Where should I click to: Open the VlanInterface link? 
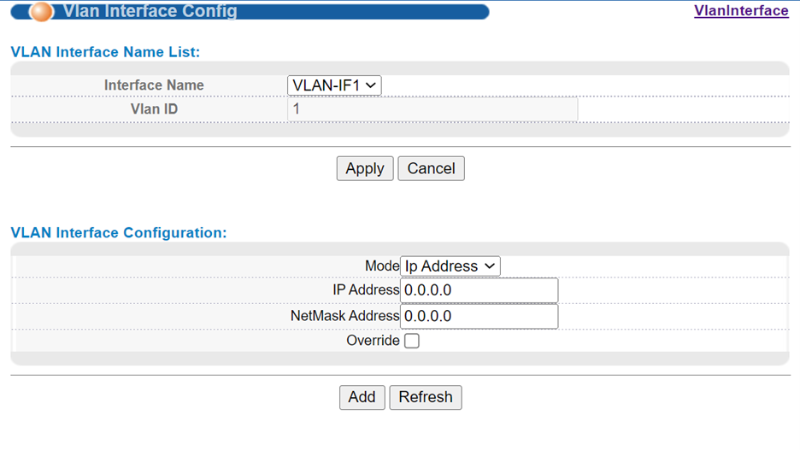[741, 11]
